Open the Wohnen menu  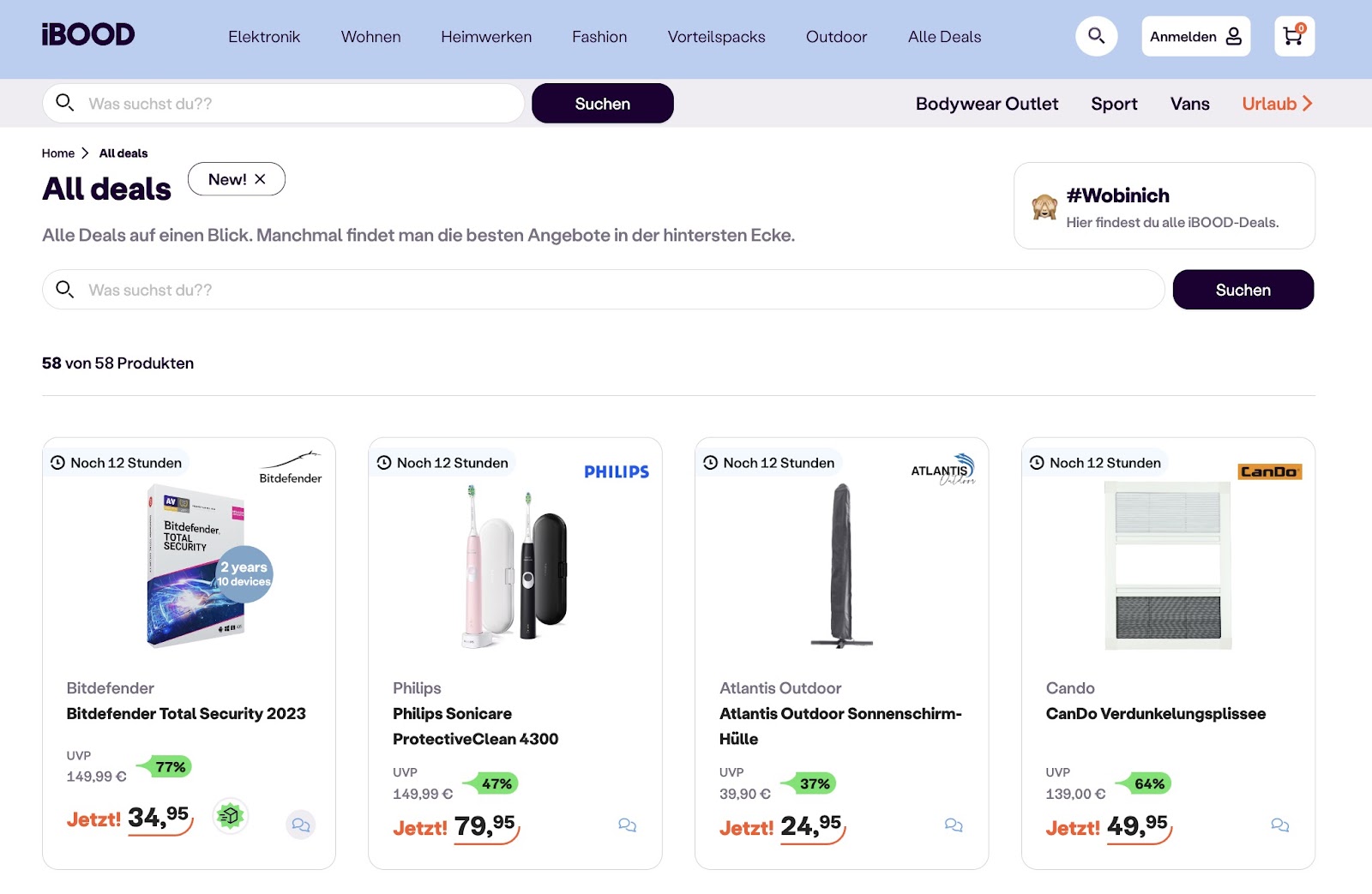coord(370,37)
